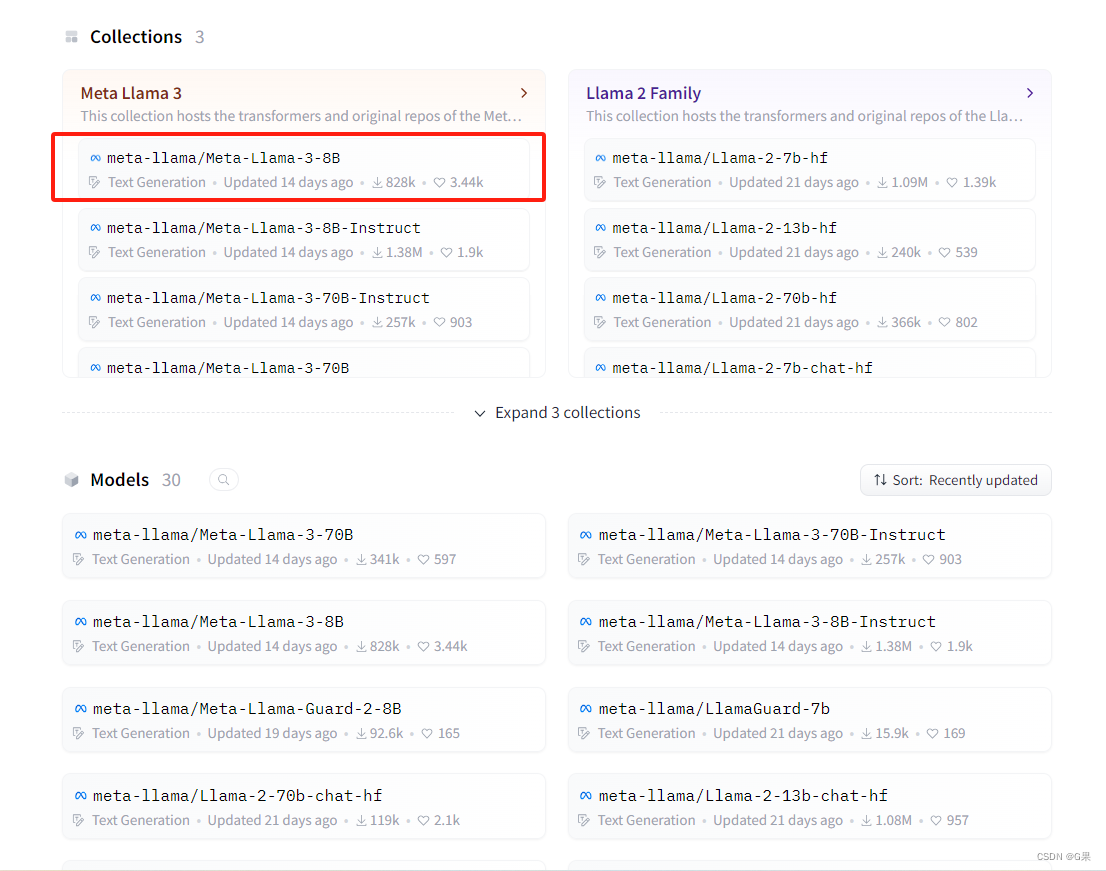The height and width of the screenshot is (871, 1106).
Task: Open the Llama-2-70b-chat-hf model
Action: (x=304, y=807)
